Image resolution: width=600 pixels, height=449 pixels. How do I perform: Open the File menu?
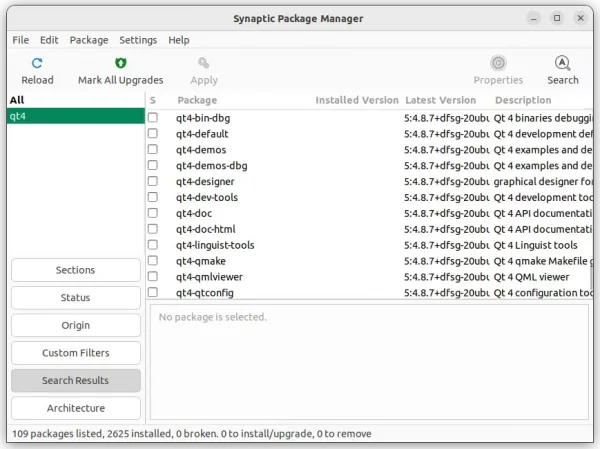21,40
